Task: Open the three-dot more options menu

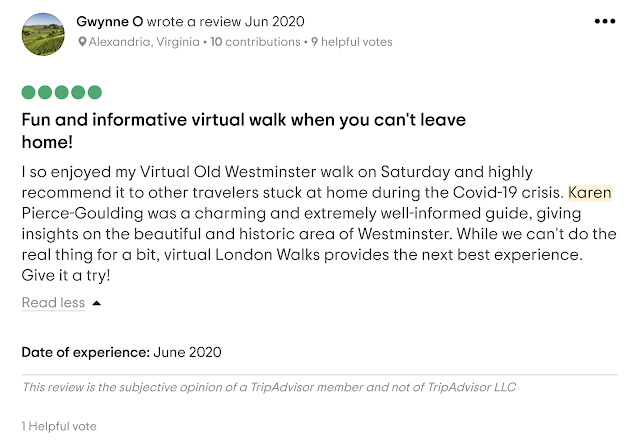Action: (x=604, y=21)
